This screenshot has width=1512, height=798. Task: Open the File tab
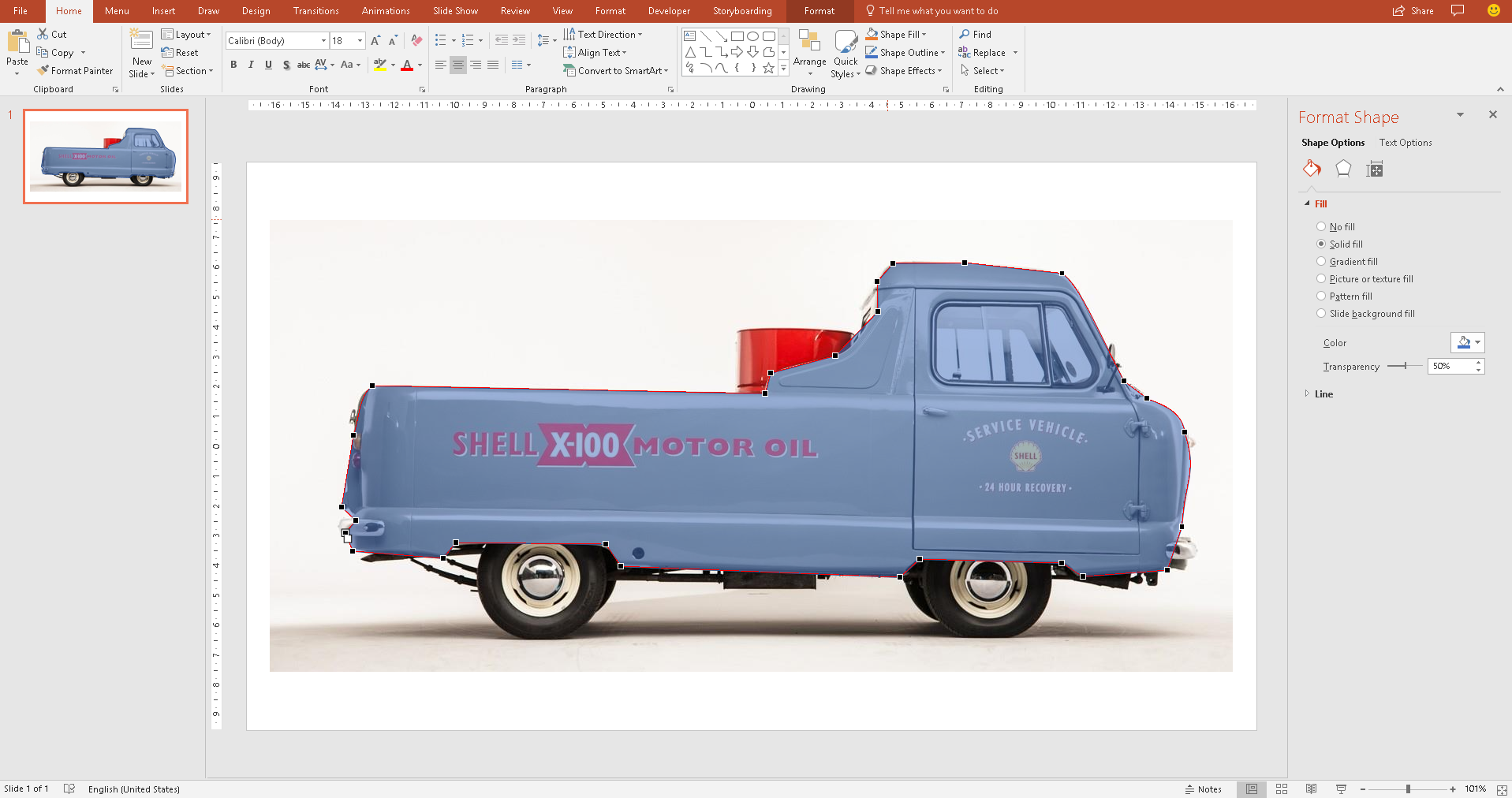click(21, 11)
